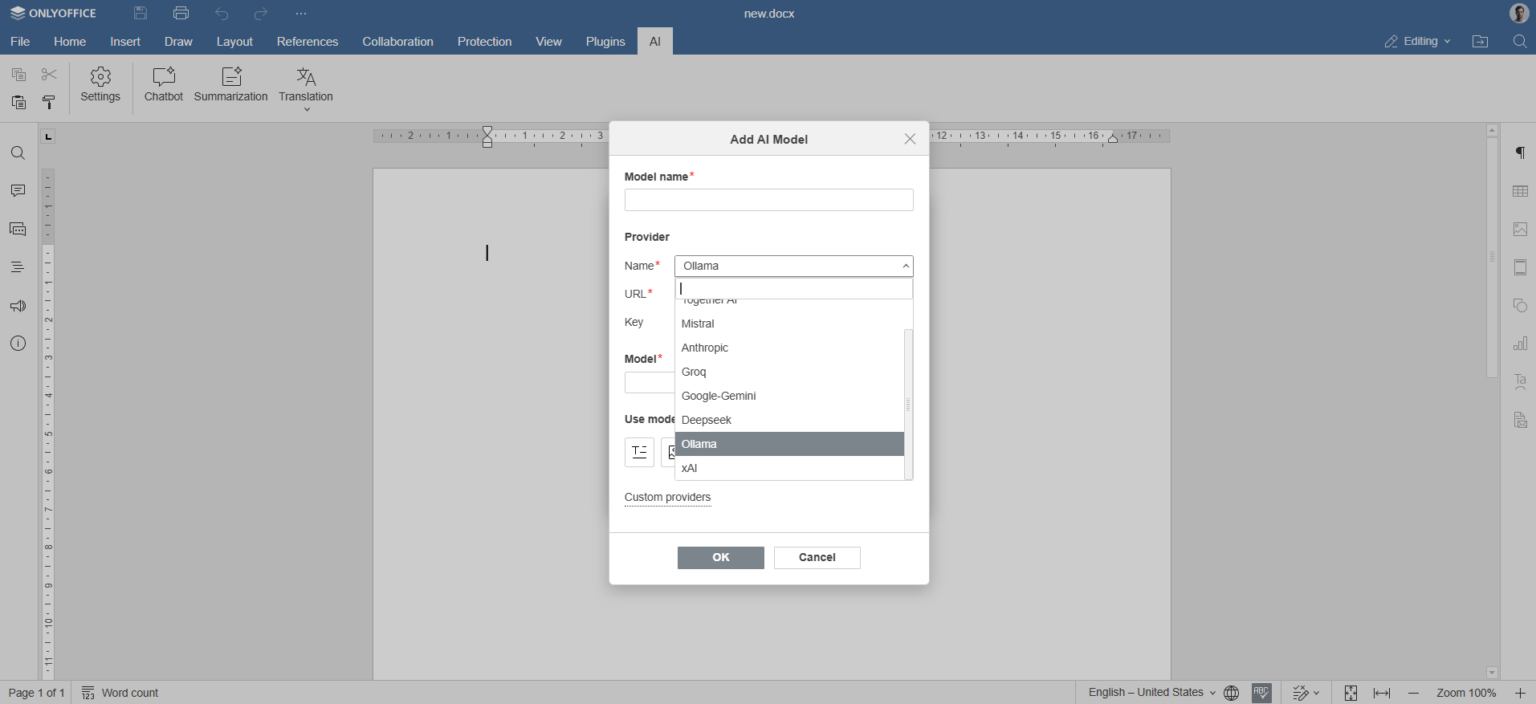Open table settings in right sidebar
The image size is (1536, 704).
click(1520, 190)
